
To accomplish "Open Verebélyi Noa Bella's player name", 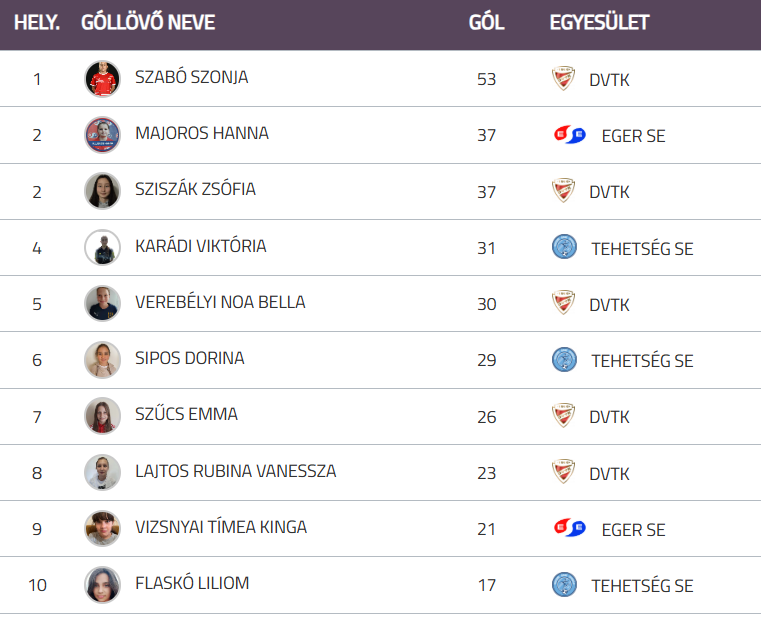I will pyautogui.click(x=220, y=302).
